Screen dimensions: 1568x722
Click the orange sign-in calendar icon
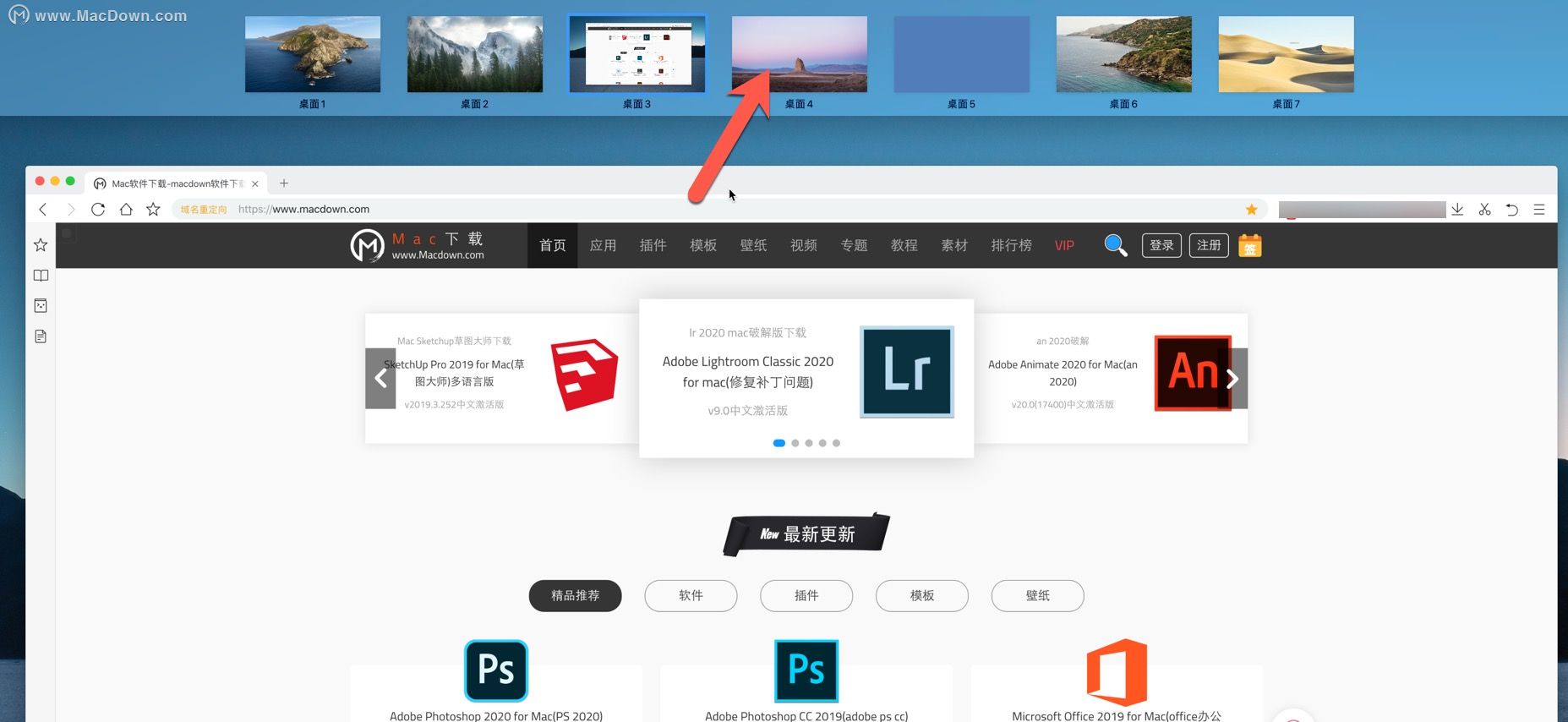click(1250, 246)
